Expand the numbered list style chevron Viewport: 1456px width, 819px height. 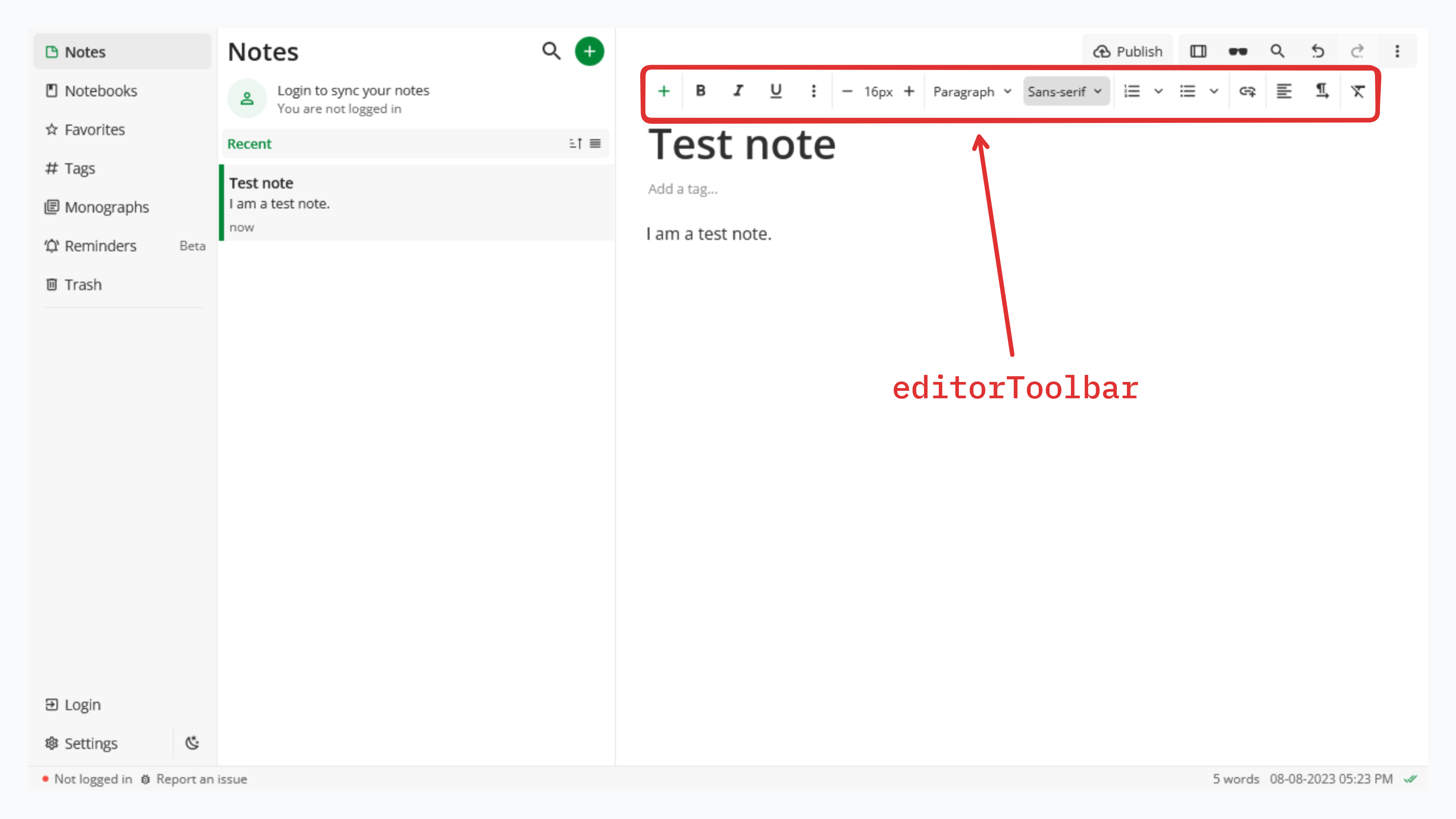[x=1158, y=92]
